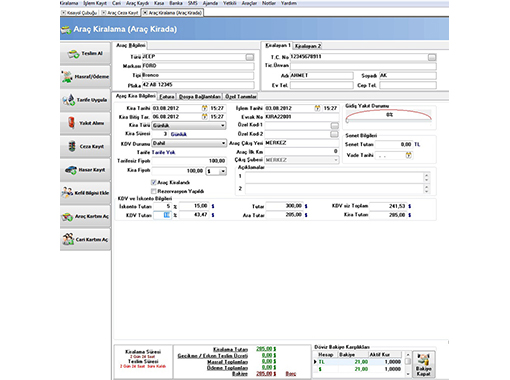The image size is (510, 380).
Task: Open Araç Kartını Aç sidebar button
Action: coord(85,216)
